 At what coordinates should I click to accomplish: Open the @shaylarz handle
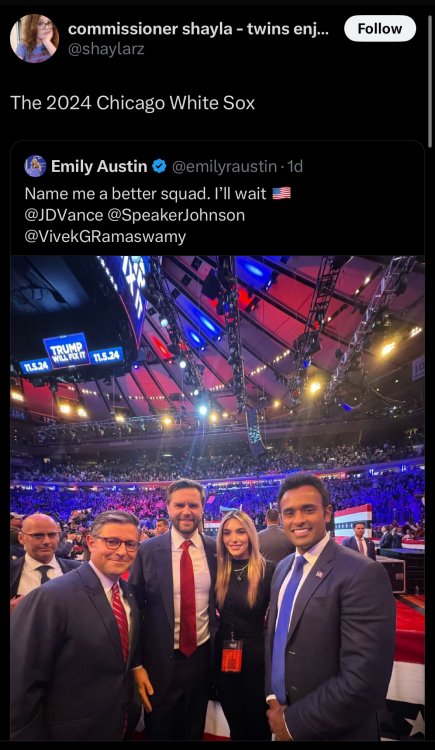click(x=106, y=49)
